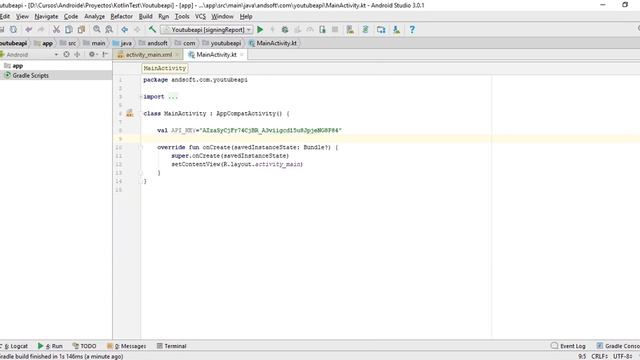
Task: Click the Scroll from Source target icon
Action: 67,54
